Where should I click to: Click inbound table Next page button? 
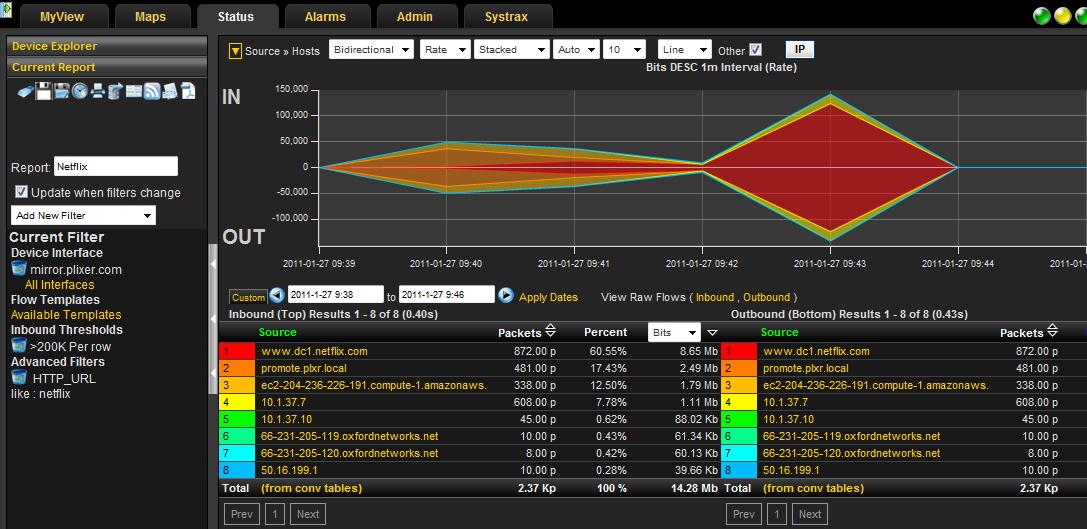pyautogui.click(x=308, y=514)
